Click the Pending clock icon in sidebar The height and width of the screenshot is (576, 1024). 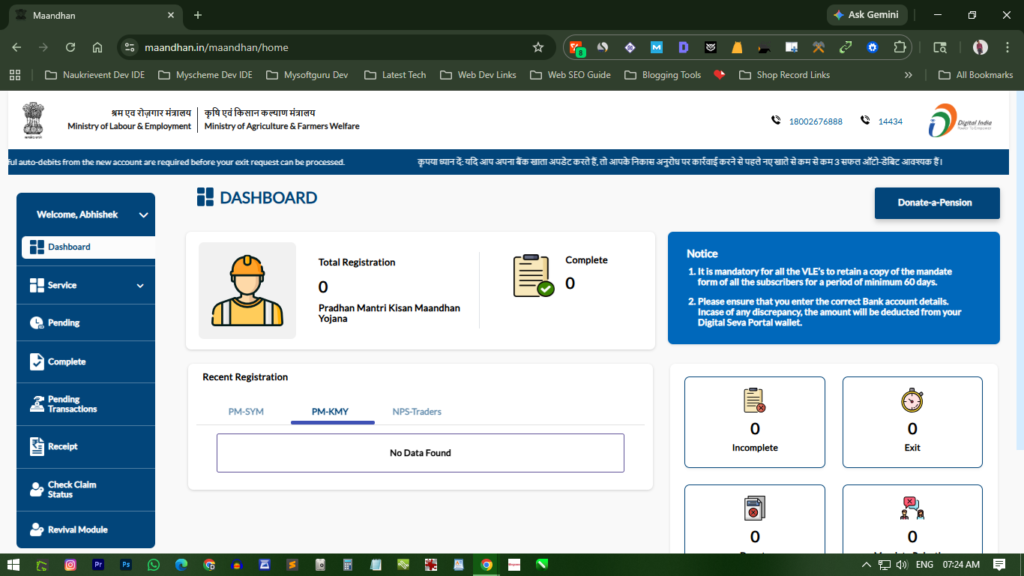37,323
